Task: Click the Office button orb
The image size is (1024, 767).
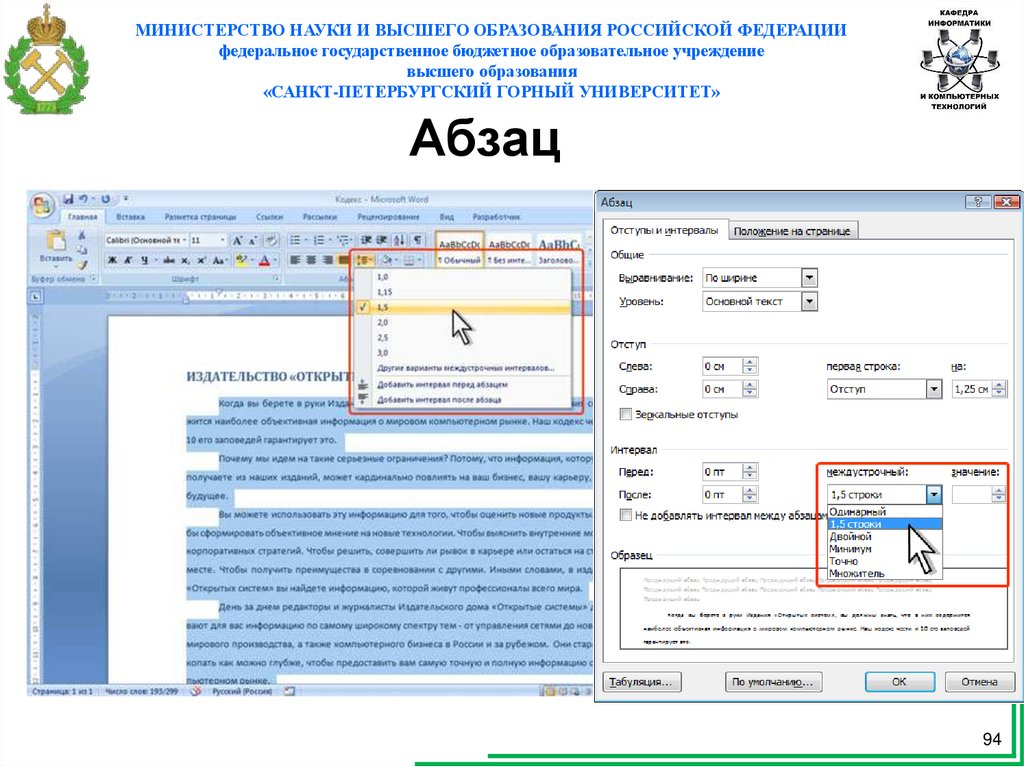Action: (x=42, y=205)
